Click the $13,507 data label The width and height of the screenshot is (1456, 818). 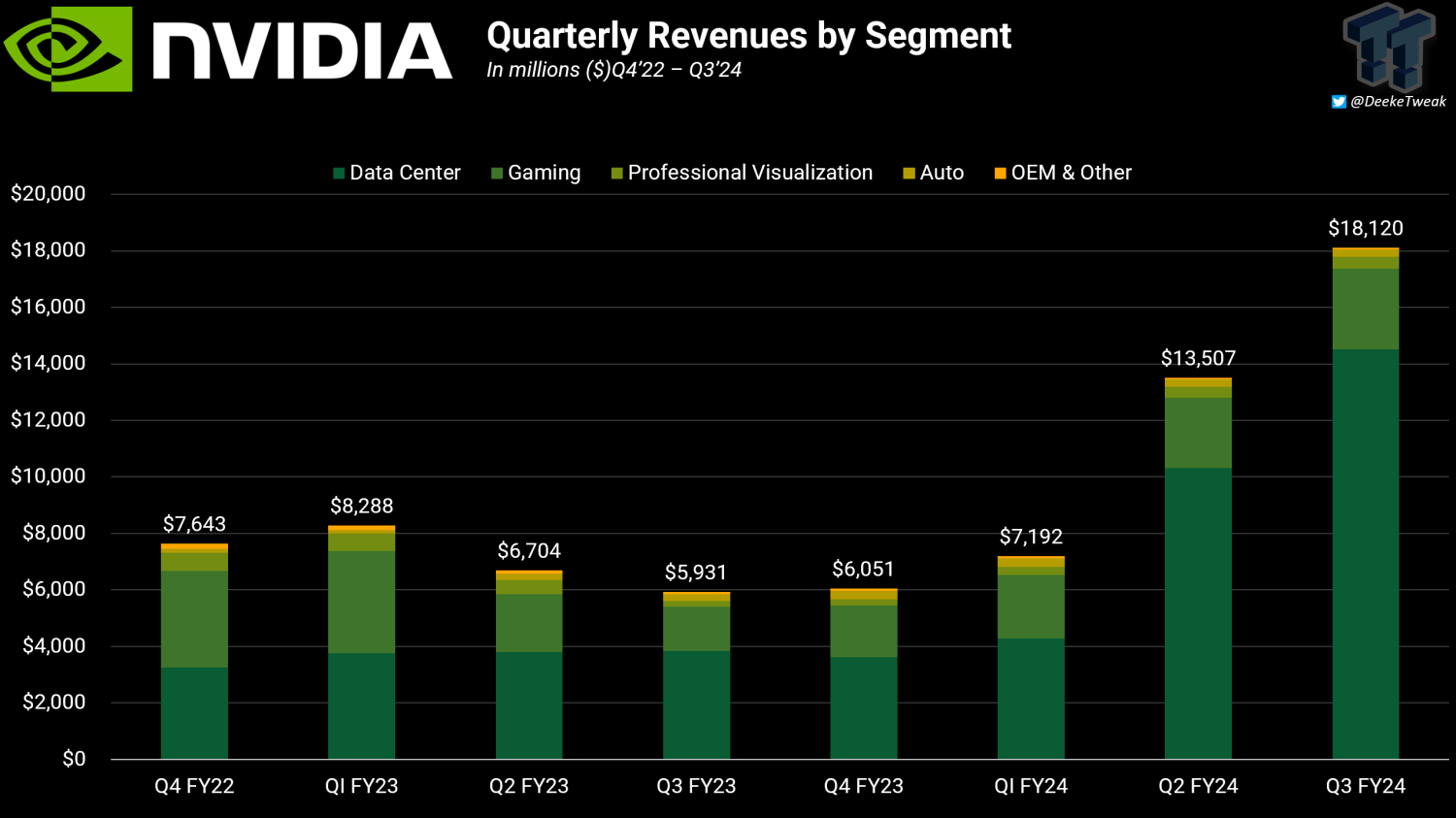pos(1198,359)
